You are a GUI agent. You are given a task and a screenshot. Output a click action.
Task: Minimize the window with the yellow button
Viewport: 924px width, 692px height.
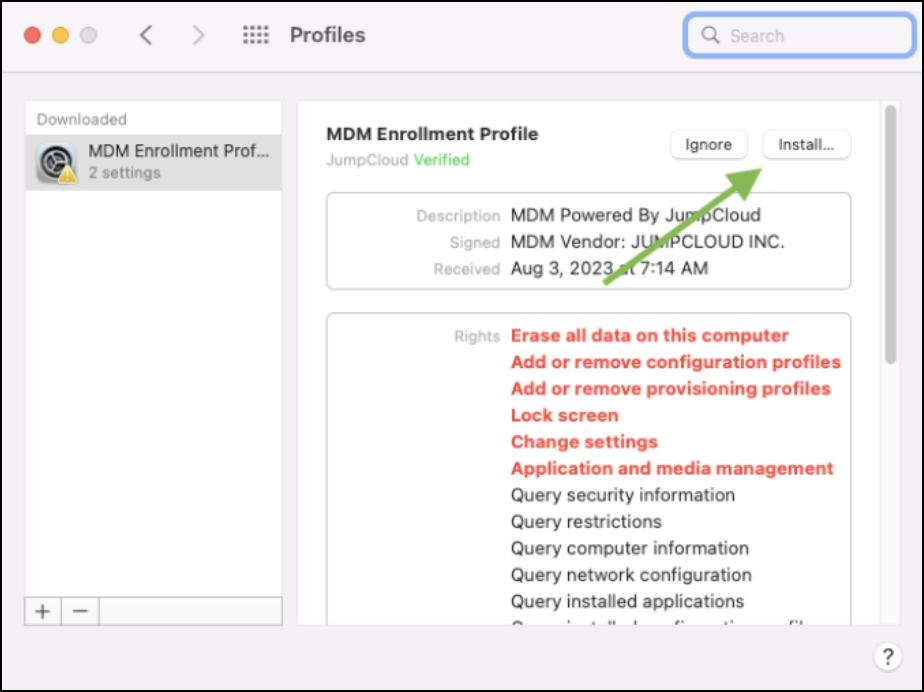pyautogui.click(x=60, y=35)
